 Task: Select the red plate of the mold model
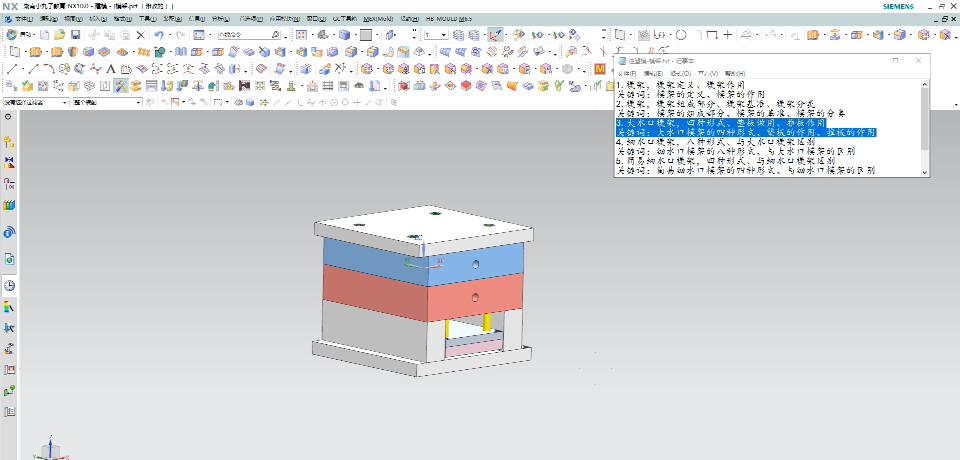[422, 295]
